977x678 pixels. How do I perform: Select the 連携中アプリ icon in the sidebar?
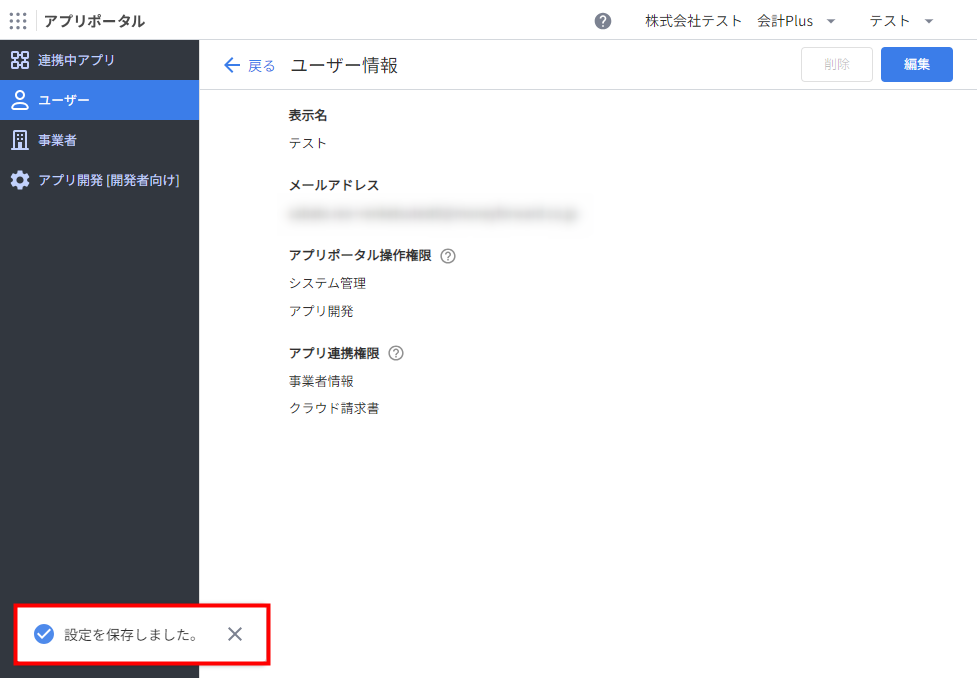(20, 60)
